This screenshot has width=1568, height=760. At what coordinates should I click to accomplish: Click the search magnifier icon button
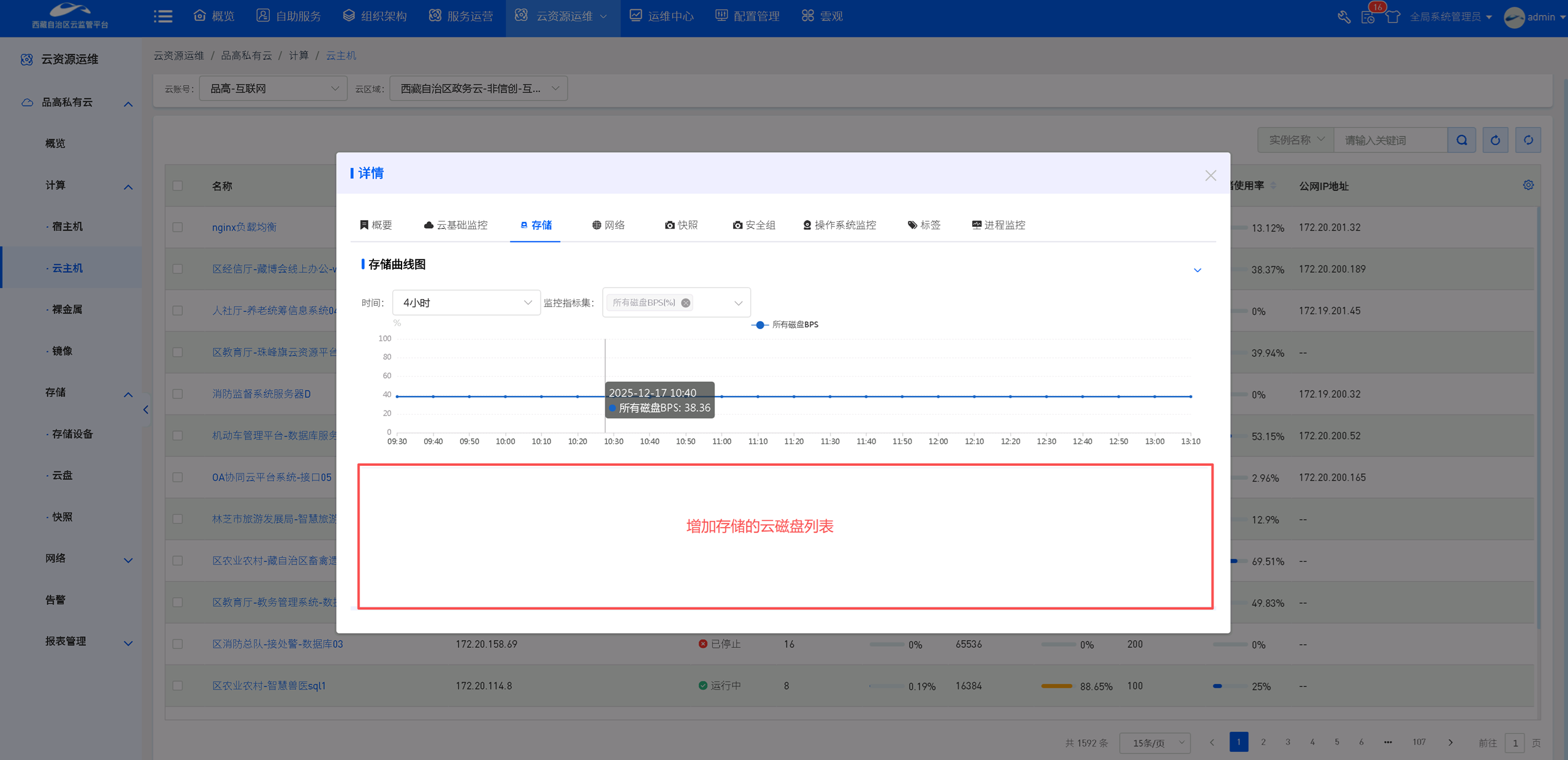[1461, 140]
